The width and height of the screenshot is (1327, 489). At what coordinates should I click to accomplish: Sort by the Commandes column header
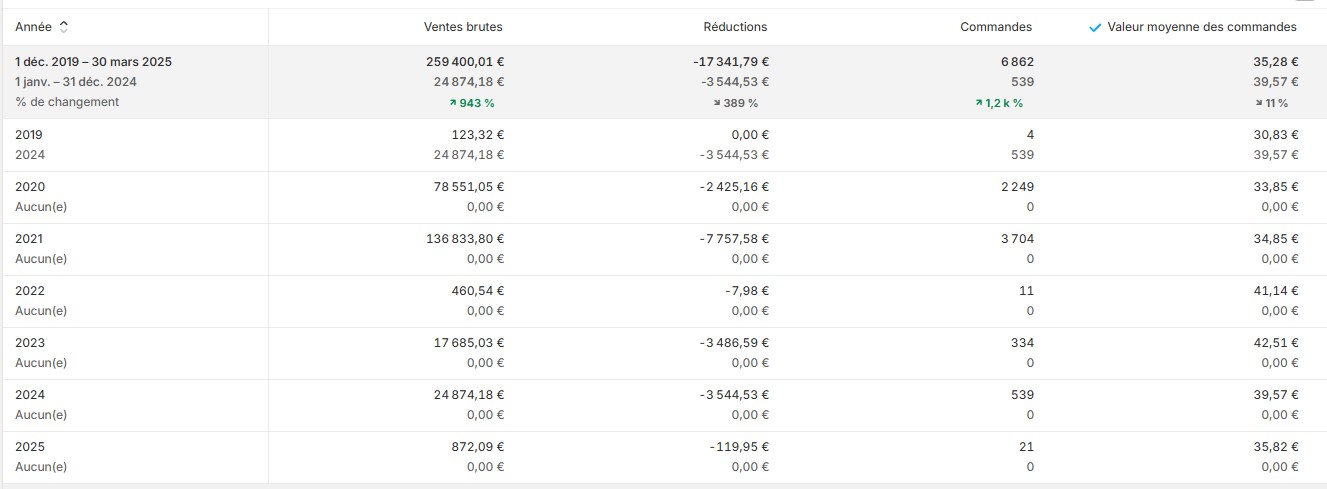pyautogui.click(x=996, y=27)
